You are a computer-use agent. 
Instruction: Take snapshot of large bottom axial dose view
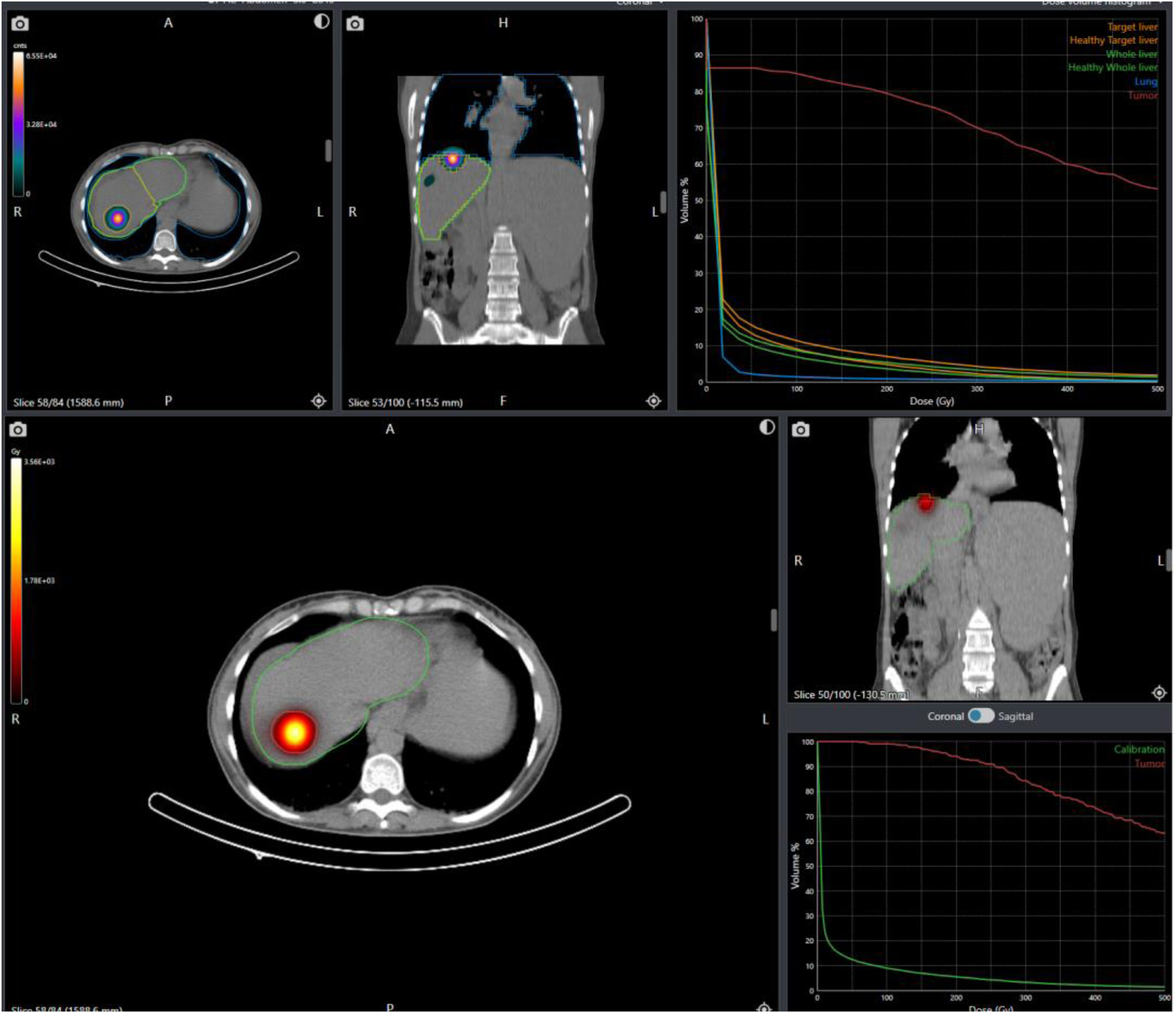click(x=18, y=430)
